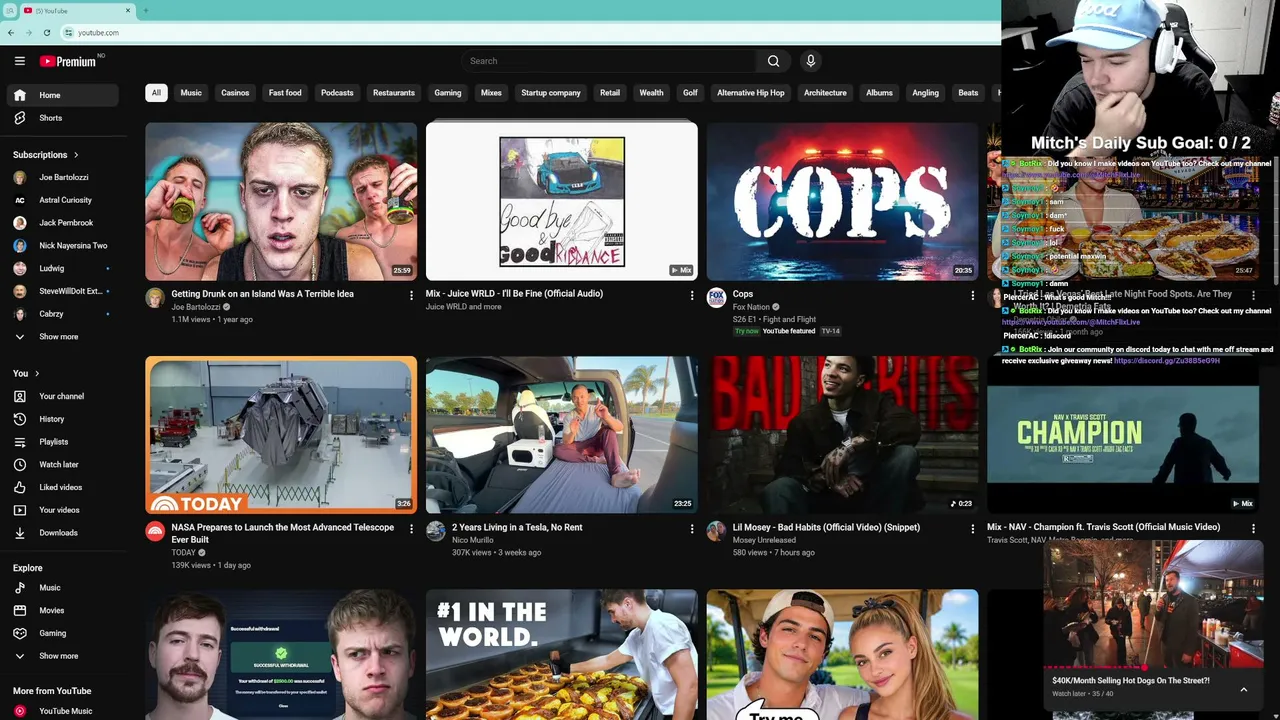Select the Podcasts filter chip
The image size is (1280, 720).
[337, 93]
